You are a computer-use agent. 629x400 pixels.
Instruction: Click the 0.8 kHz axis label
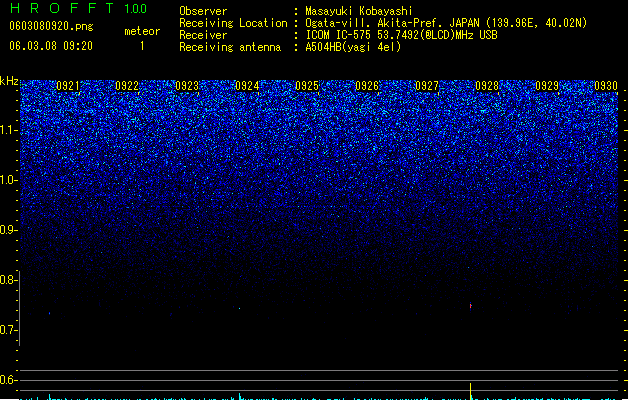pos(8,280)
